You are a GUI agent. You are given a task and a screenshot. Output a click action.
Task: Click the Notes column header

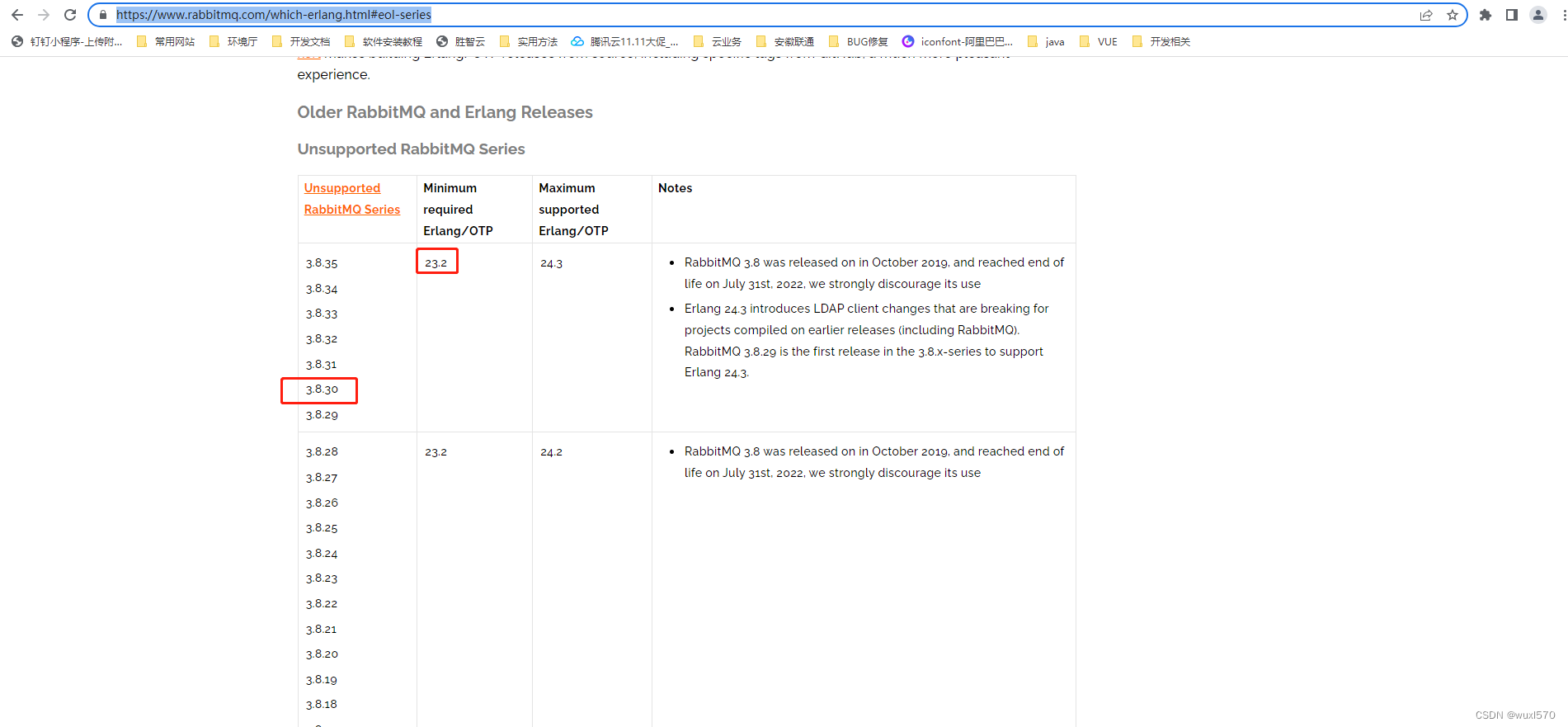tap(676, 188)
